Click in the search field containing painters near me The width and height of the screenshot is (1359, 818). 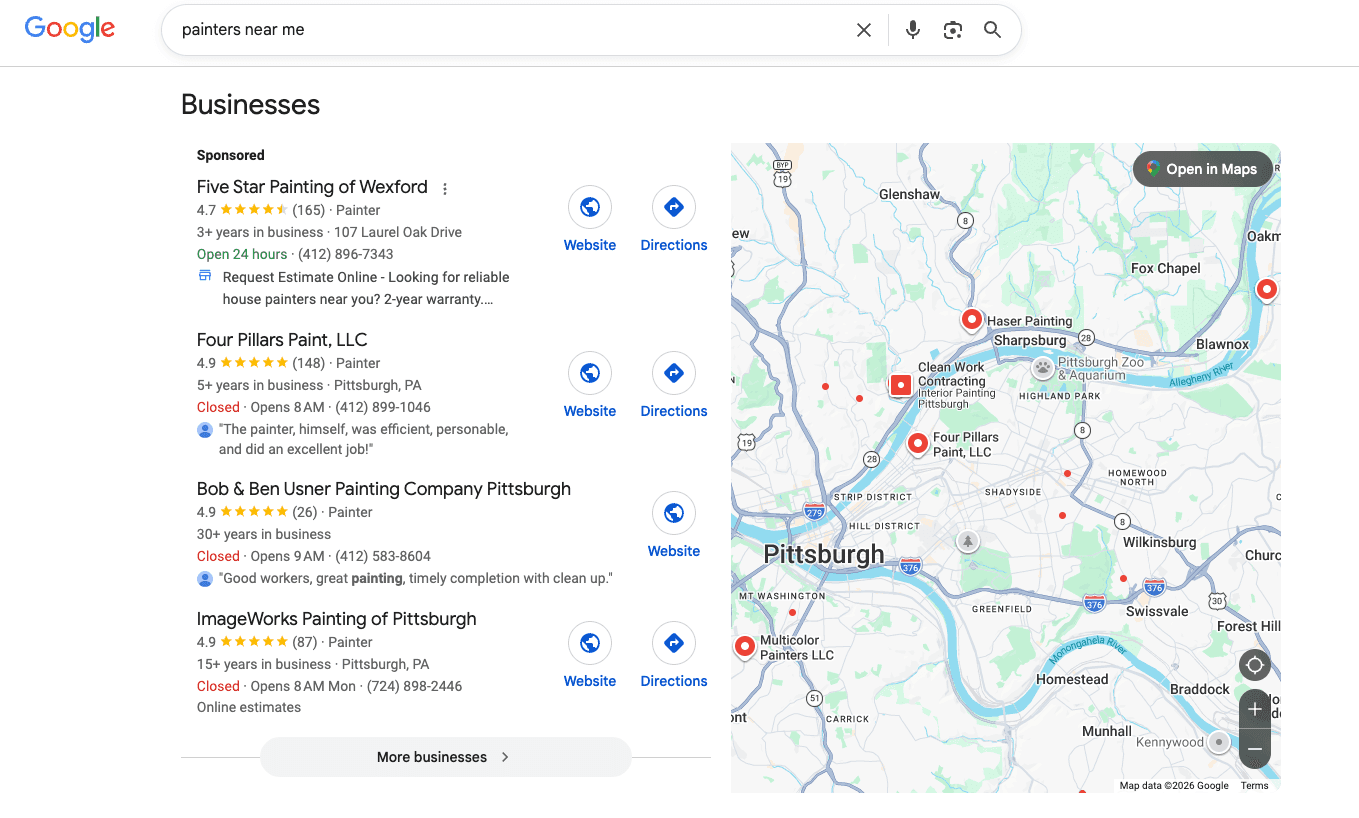pos(510,30)
